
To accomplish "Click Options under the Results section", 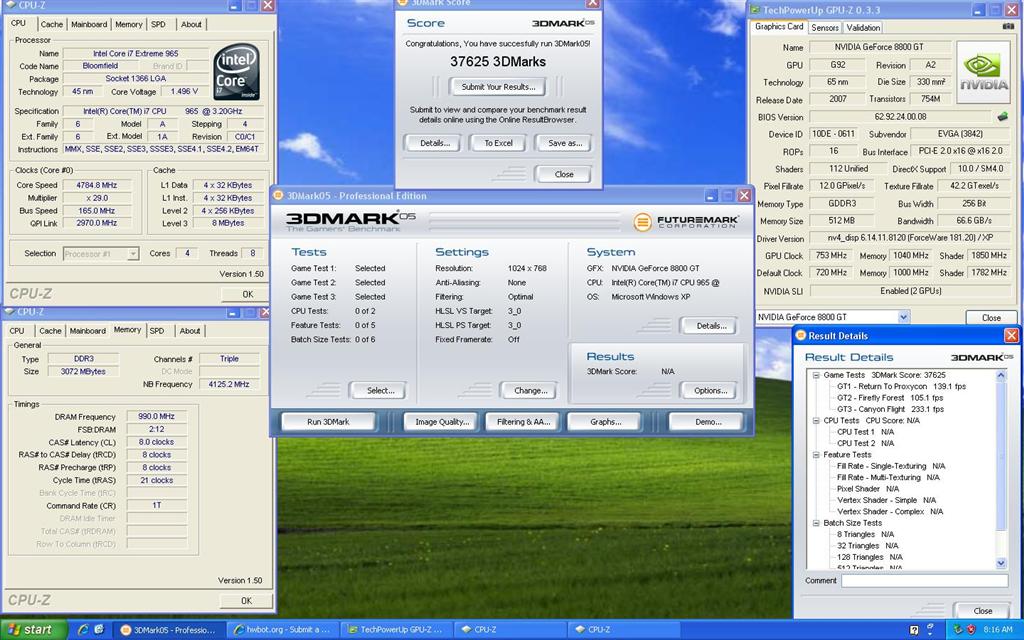I will coord(709,391).
